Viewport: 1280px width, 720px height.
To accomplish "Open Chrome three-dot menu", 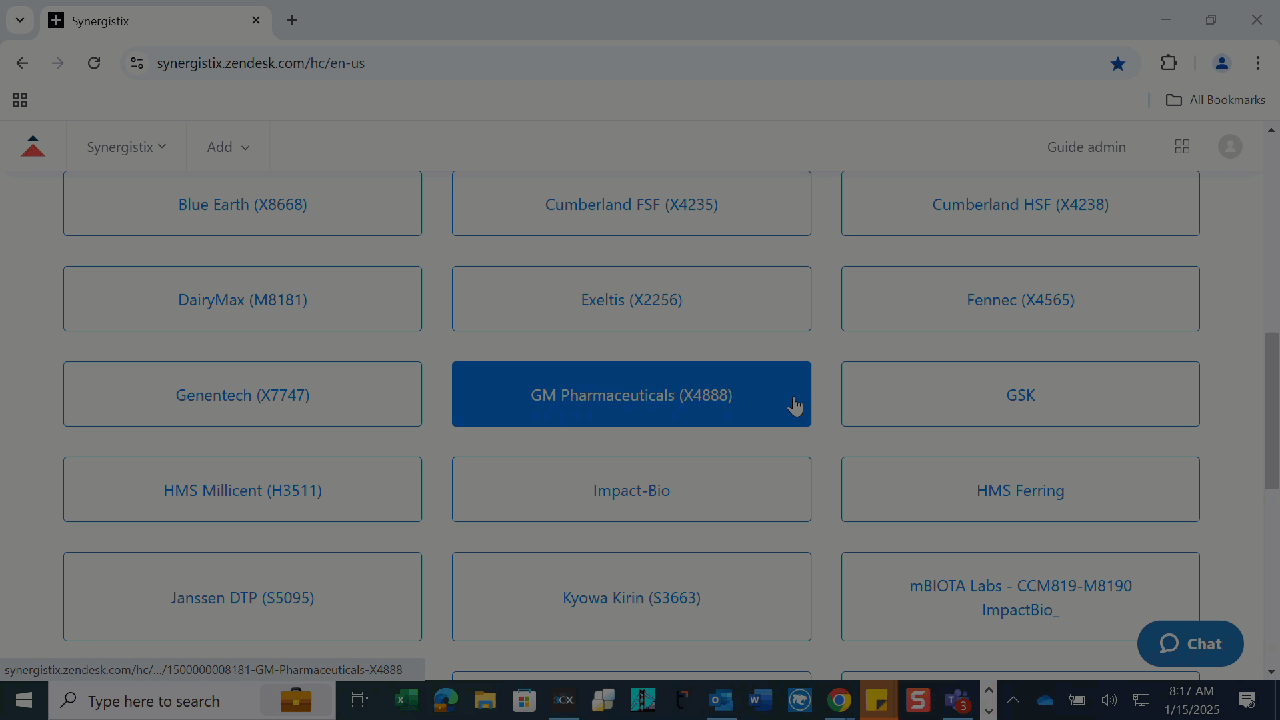I will coord(1258,63).
